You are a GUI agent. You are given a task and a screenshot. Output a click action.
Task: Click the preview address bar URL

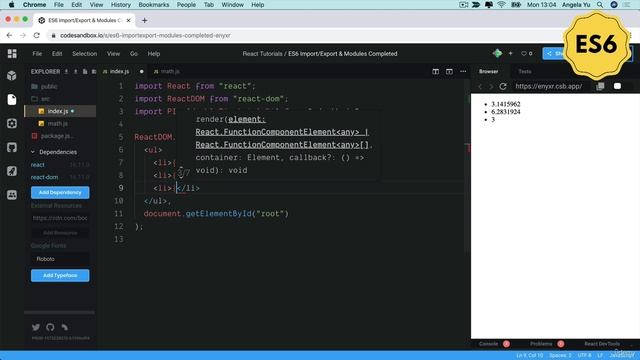pyautogui.click(x=549, y=86)
